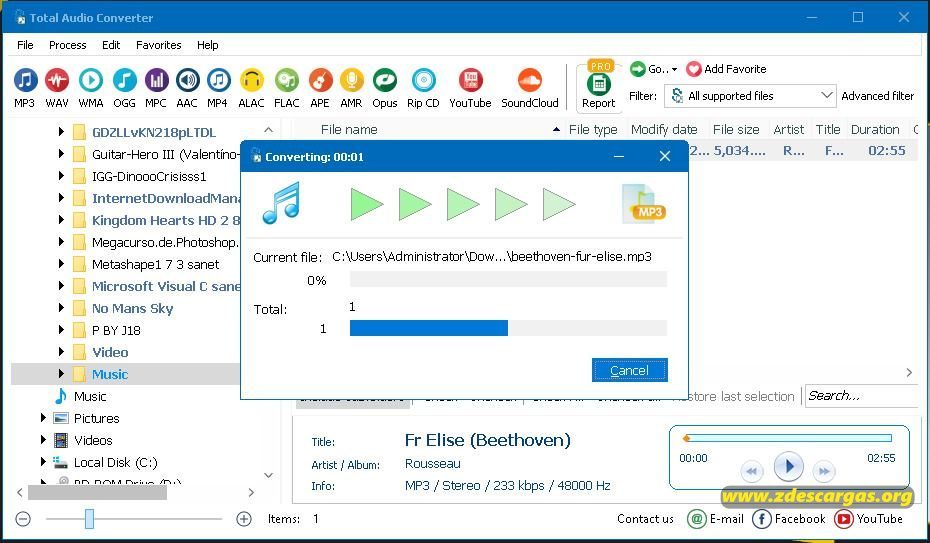Image resolution: width=930 pixels, height=543 pixels.
Task: Sort by the Modify date column
Action: coord(664,130)
